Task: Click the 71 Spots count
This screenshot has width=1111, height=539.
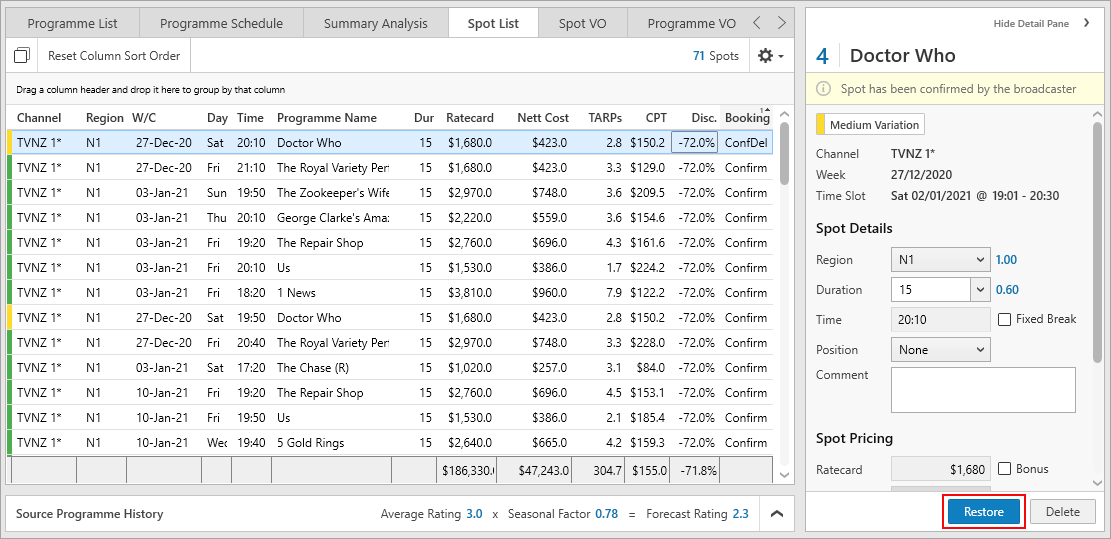Action: [716, 56]
